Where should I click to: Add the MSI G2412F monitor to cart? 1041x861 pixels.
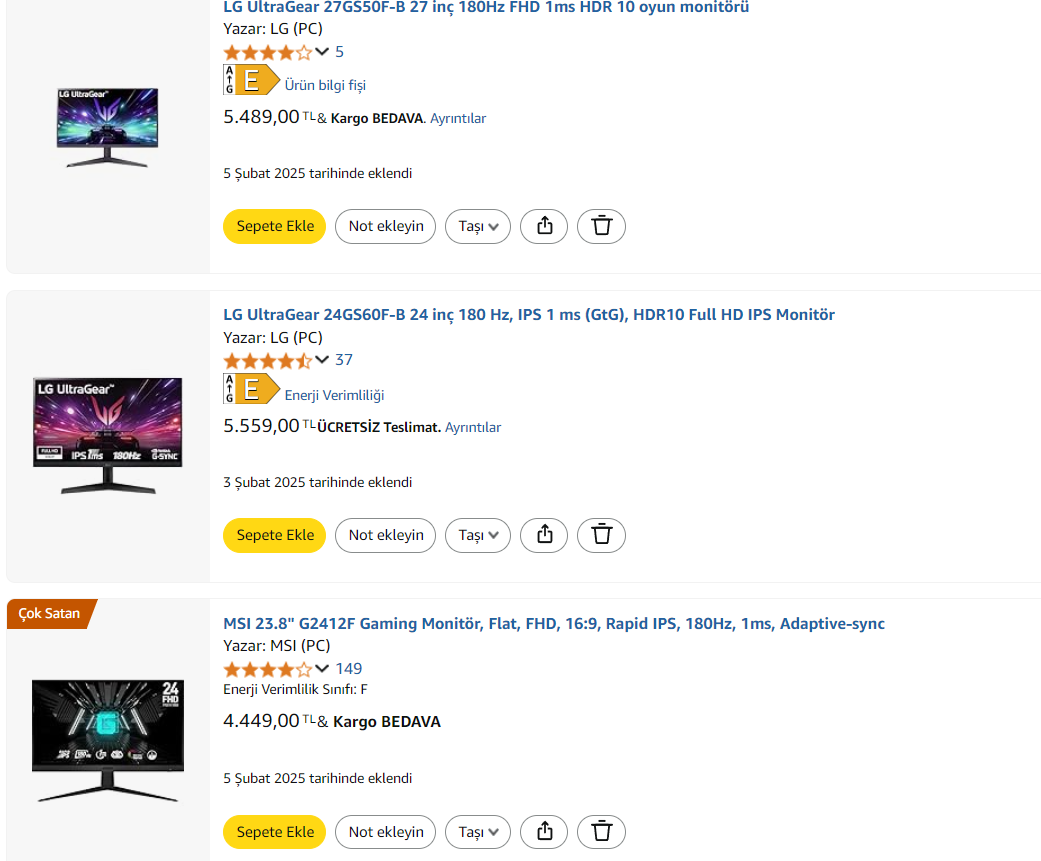[x=275, y=832]
